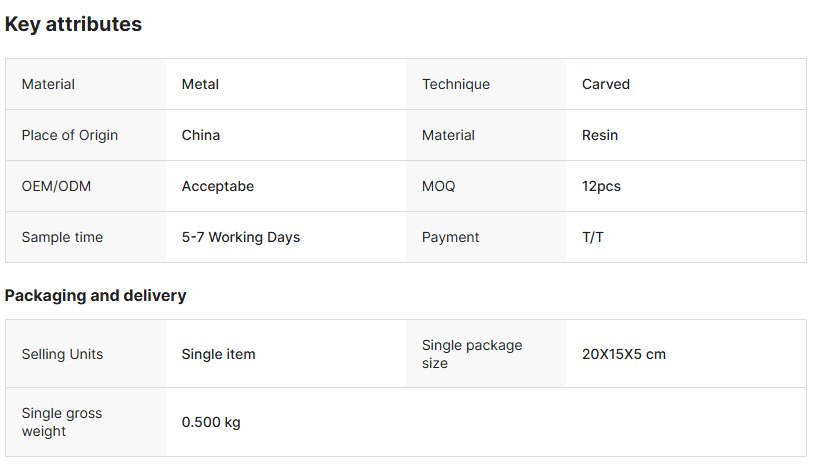
Task: Select the "Acceptabe" OEM/ODM value
Action: (x=218, y=186)
